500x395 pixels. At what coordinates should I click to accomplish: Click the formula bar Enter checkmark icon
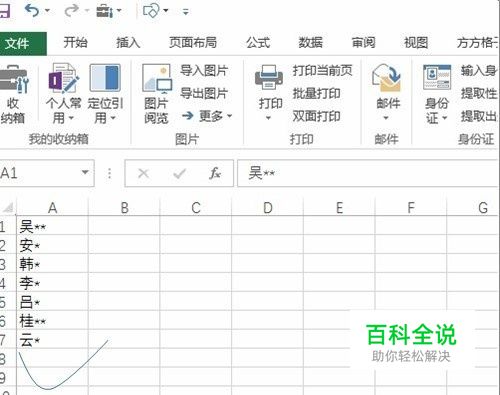point(179,173)
